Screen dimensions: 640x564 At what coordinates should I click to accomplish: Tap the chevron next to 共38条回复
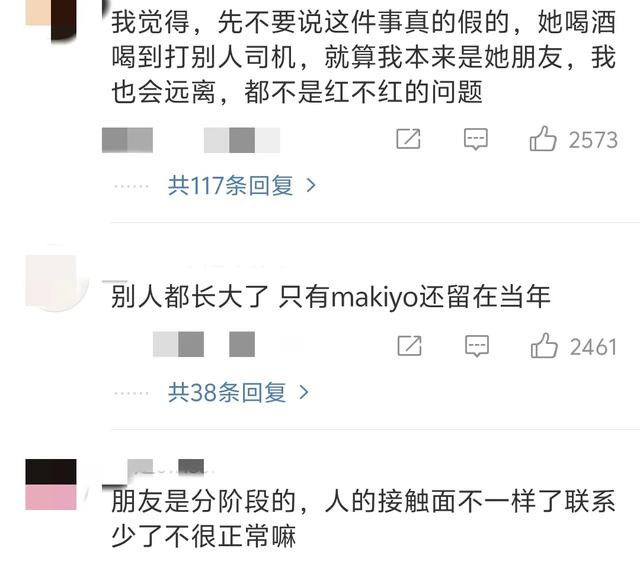[304, 393]
